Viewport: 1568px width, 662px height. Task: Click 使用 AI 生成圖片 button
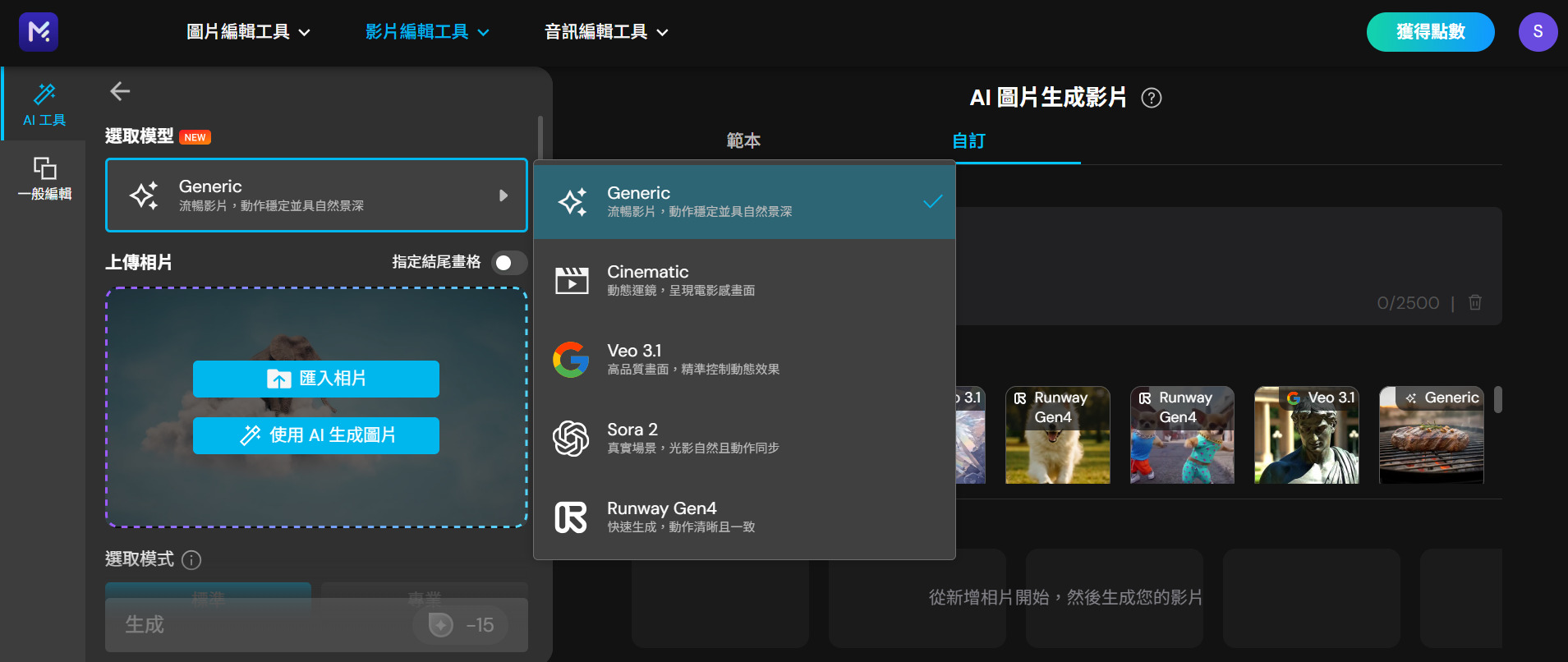coord(316,435)
